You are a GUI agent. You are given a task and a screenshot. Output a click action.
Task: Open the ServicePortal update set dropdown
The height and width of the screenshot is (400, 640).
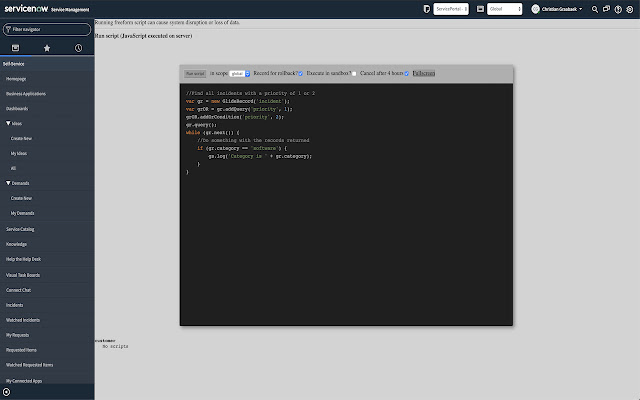point(451,9)
